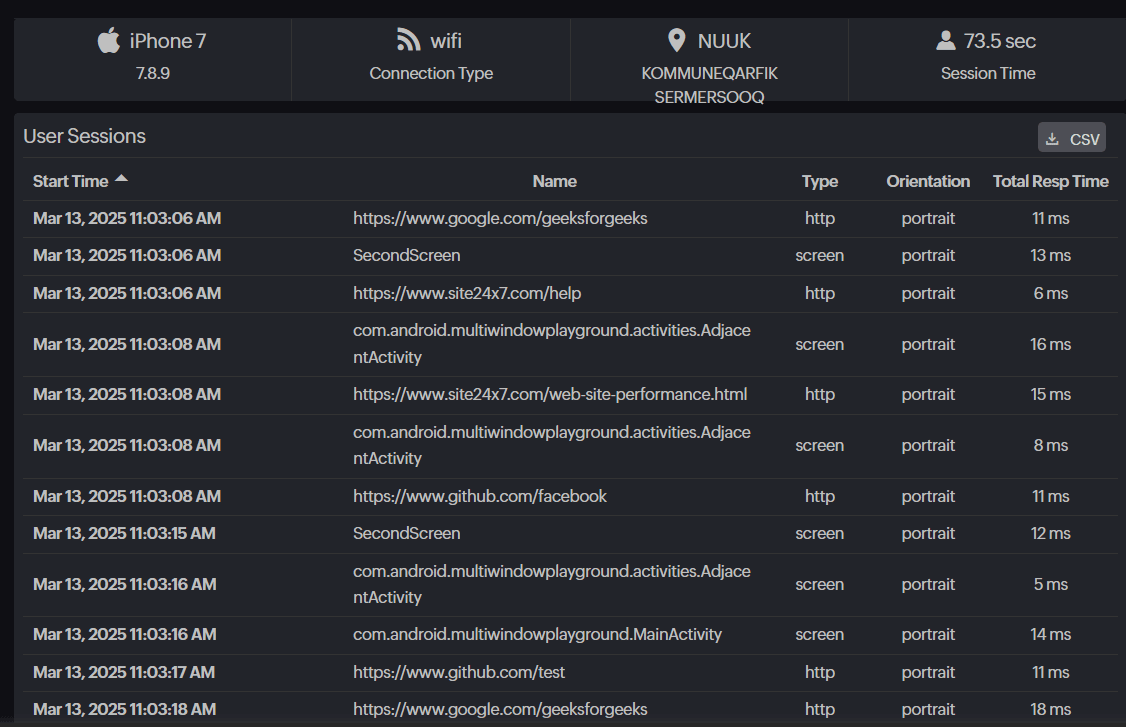
Task: Click the wifi signal icon
Action: tap(408, 40)
